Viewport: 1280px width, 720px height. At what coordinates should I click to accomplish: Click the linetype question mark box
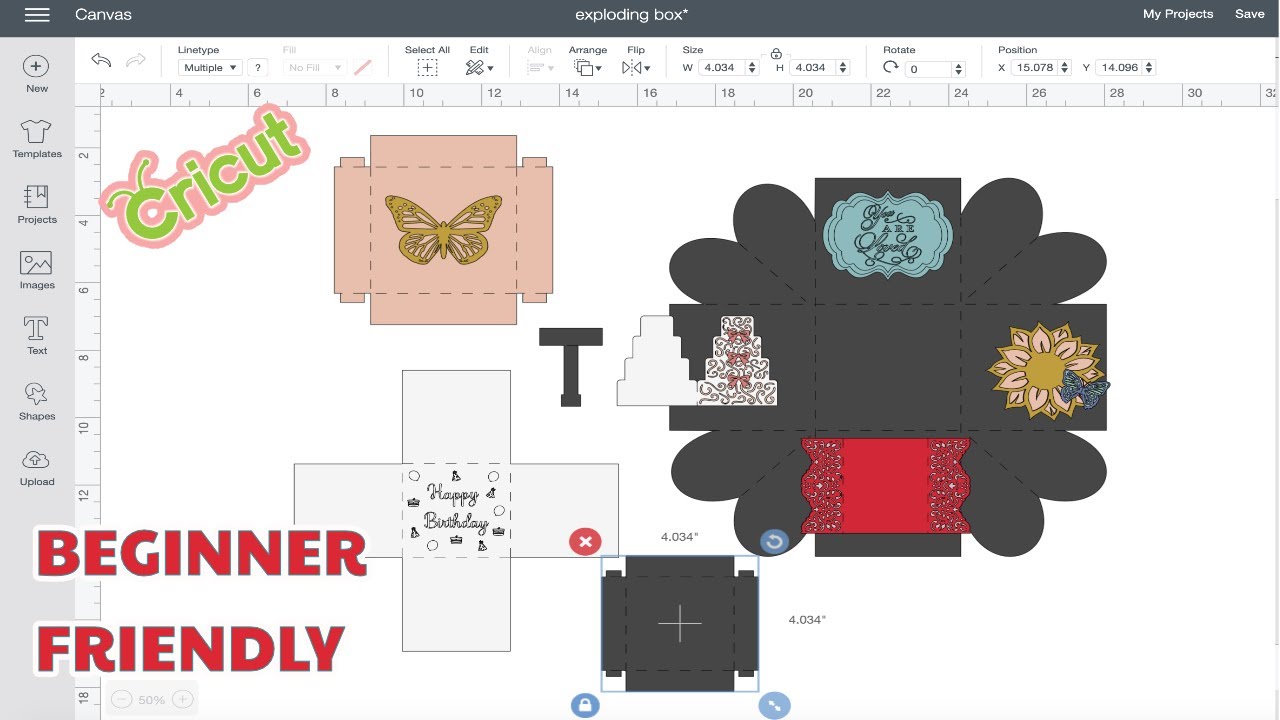click(258, 68)
